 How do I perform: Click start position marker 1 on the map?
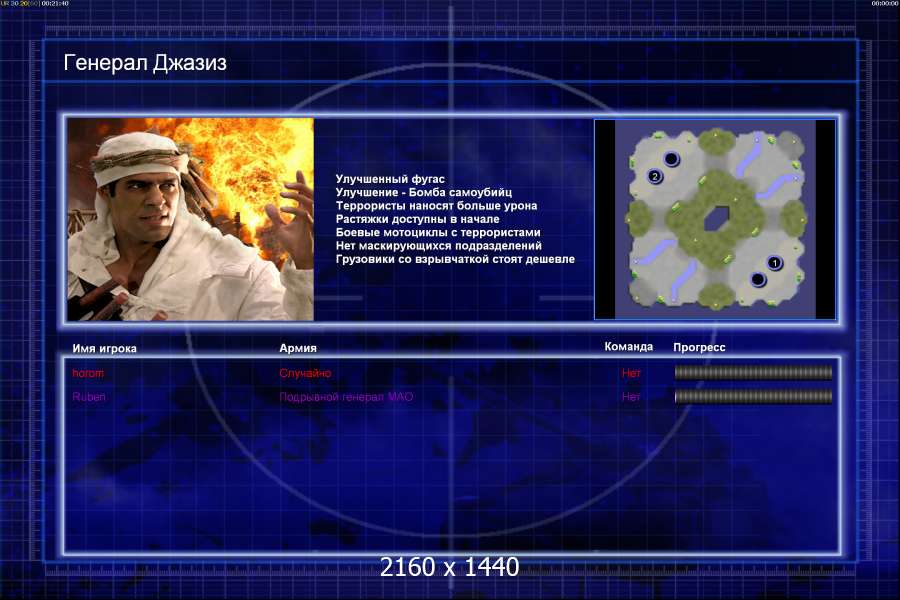click(x=775, y=263)
